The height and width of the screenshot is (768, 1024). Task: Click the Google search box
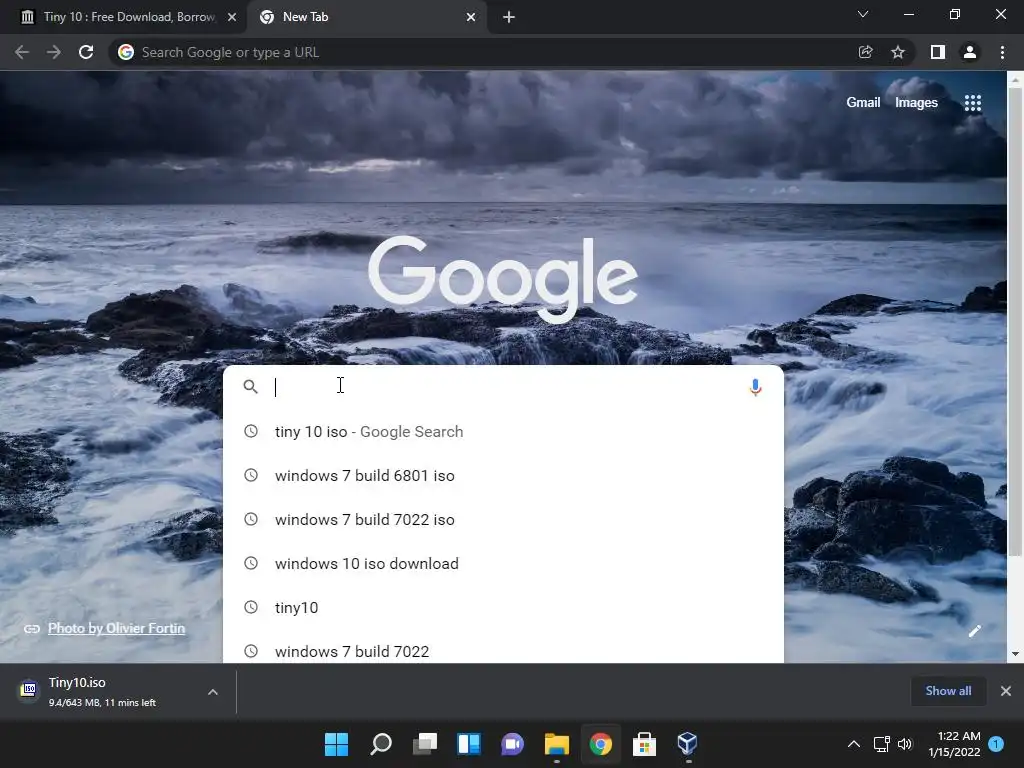[503, 387]
